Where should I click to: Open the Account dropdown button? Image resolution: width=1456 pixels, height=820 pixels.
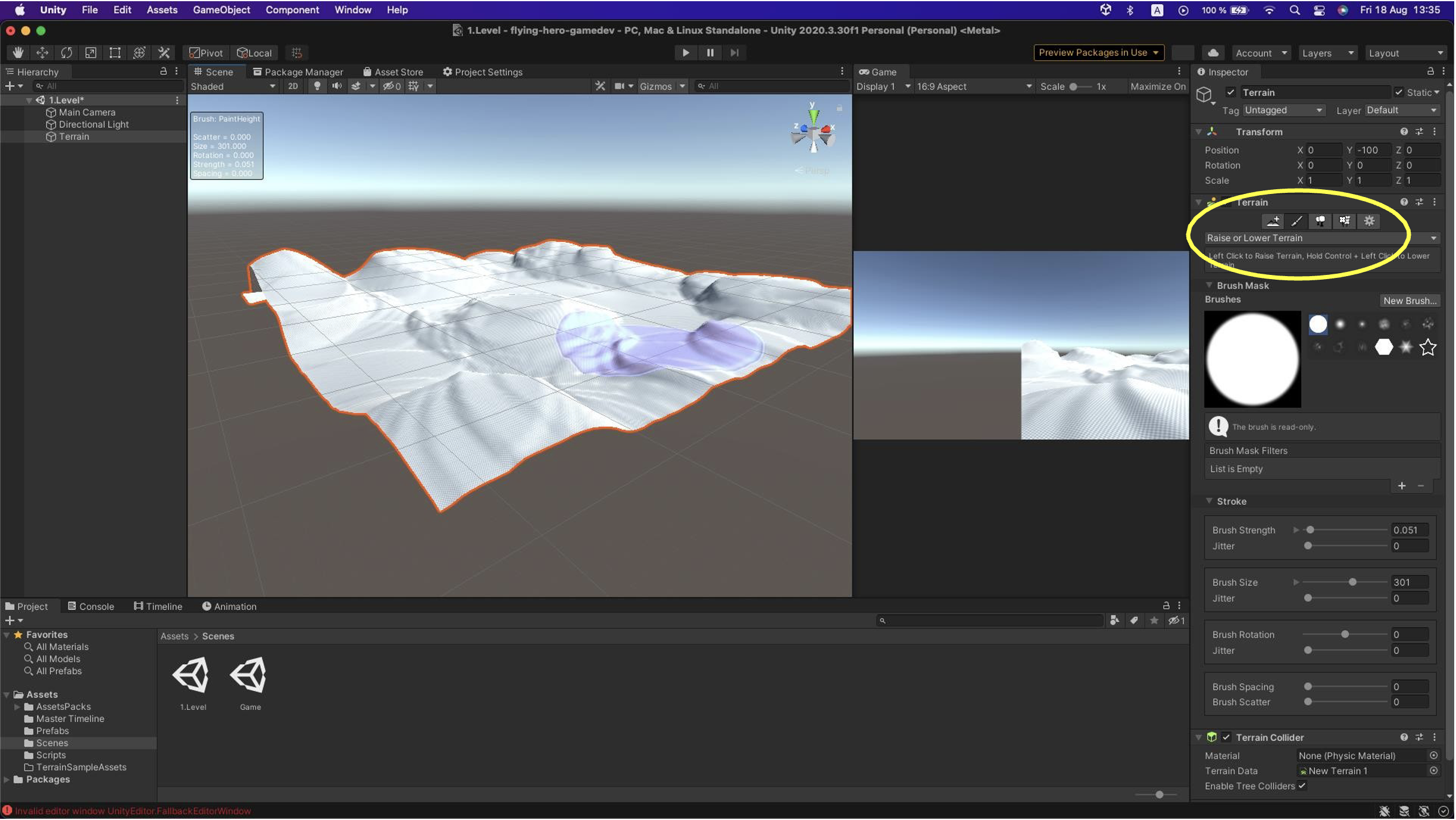coord(1261,53)
